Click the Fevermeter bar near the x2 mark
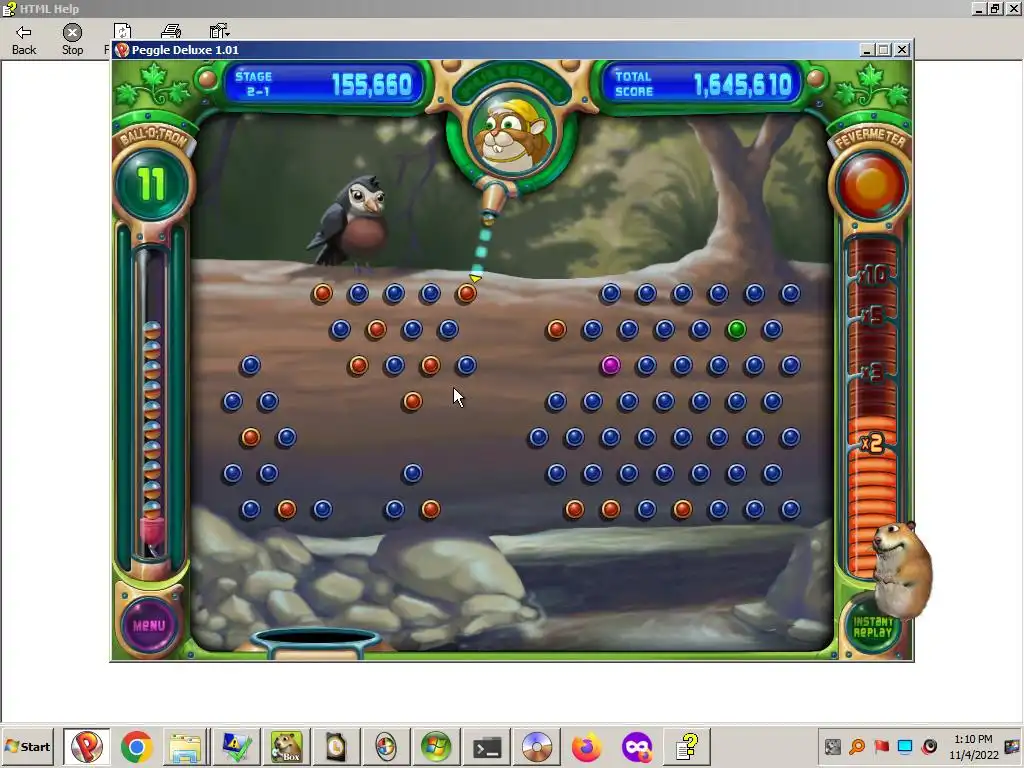Image resolution: width=1024 pixels, height=768 pixels. [872, 443]
